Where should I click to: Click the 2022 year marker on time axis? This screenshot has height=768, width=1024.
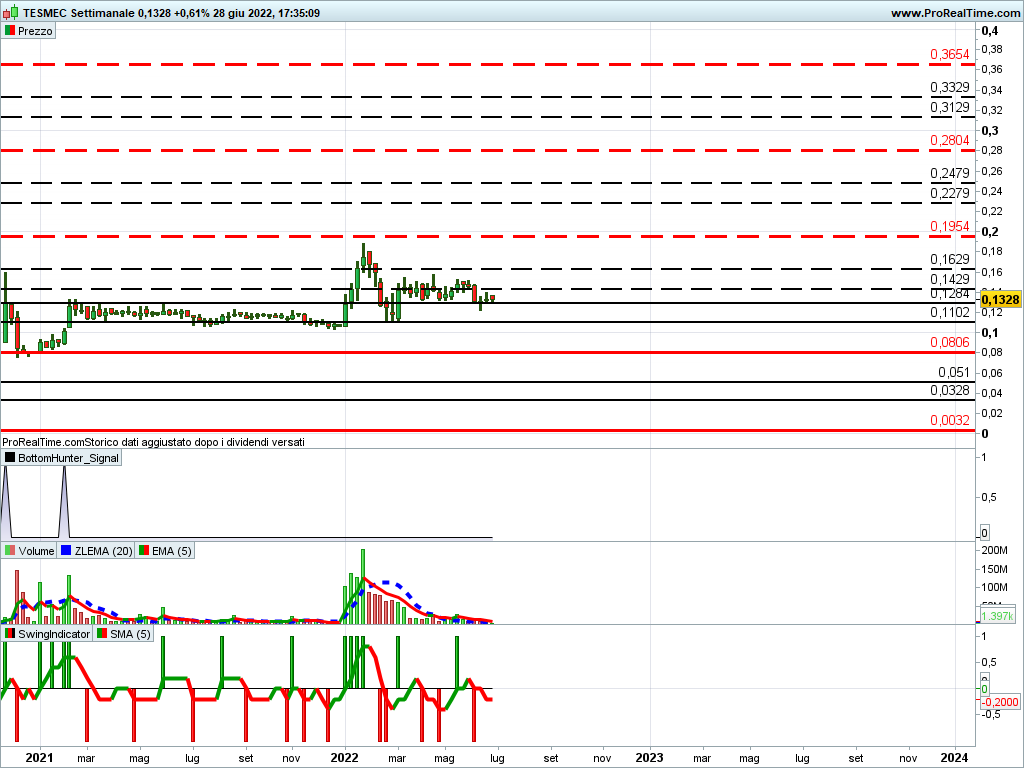(344, 757)
